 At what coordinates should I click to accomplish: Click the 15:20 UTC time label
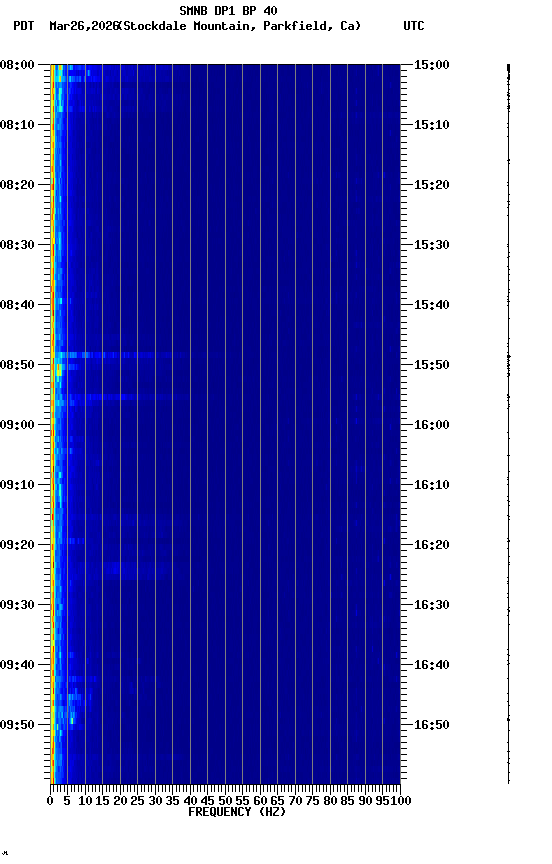432,185
